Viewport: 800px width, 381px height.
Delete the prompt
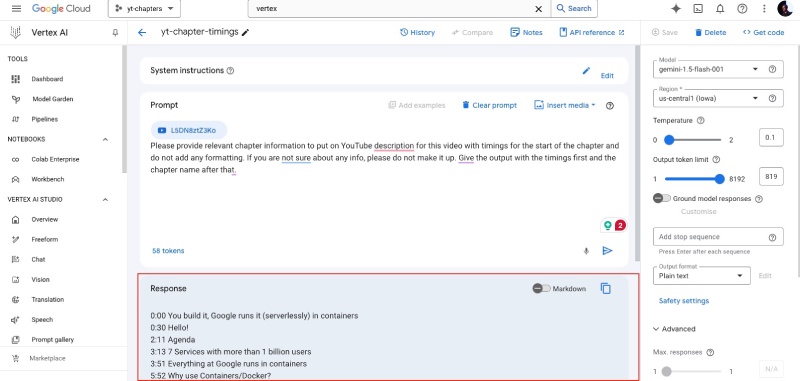(710, 33)
